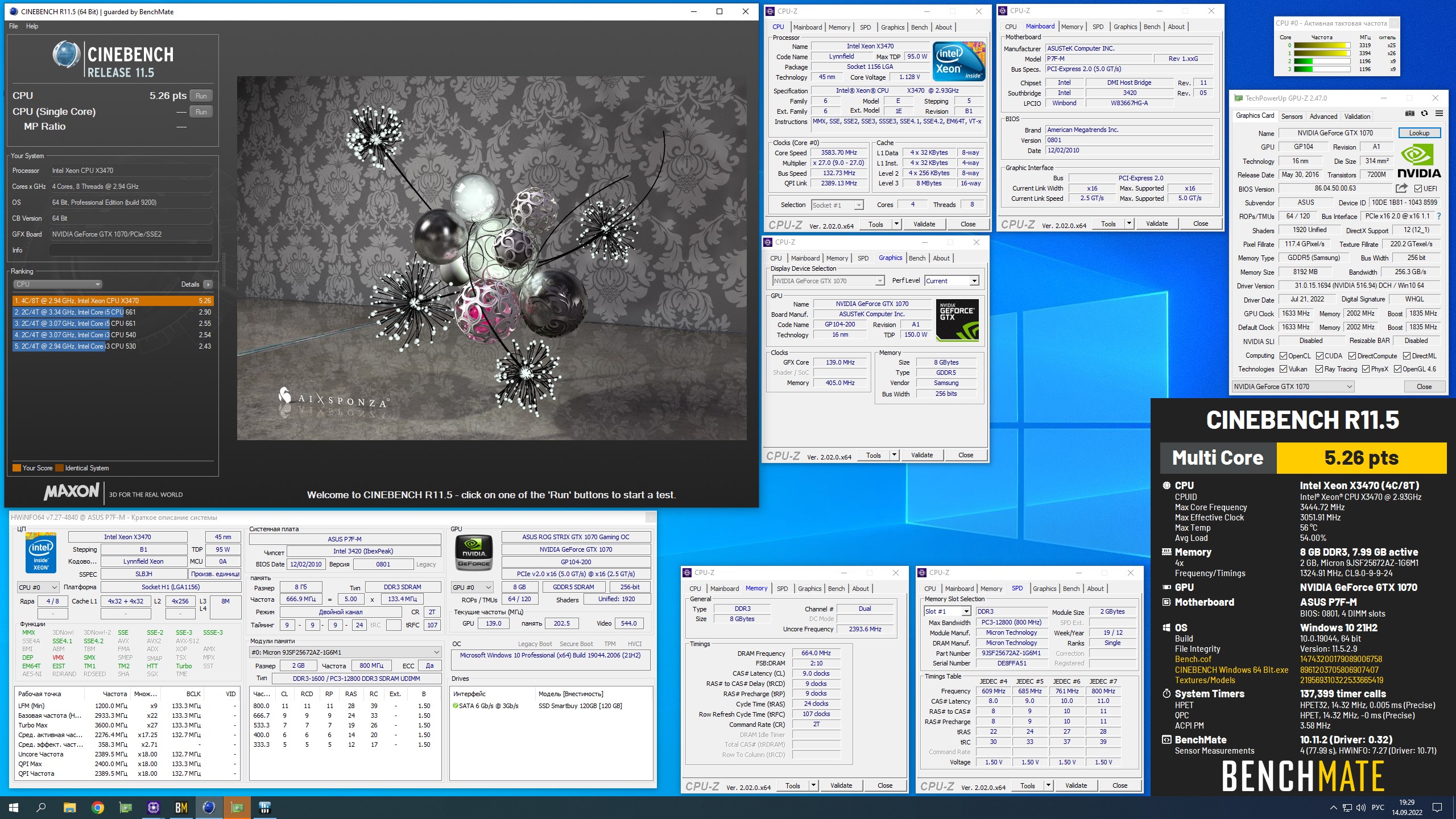The image size is (1456, 819).
Task: Toggle the UEFI checkbox in GPU-Z
Action: 1418,189
